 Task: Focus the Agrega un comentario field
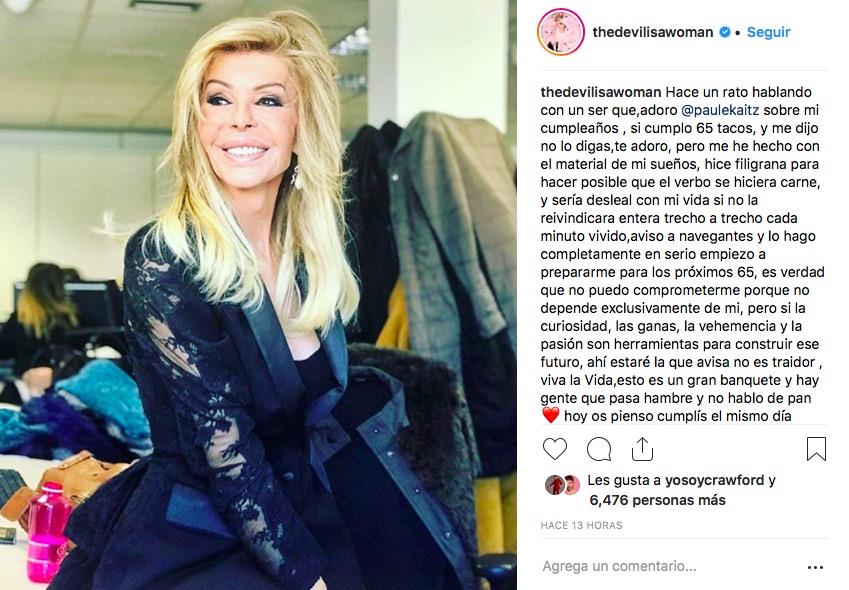[x=619, y=566]
